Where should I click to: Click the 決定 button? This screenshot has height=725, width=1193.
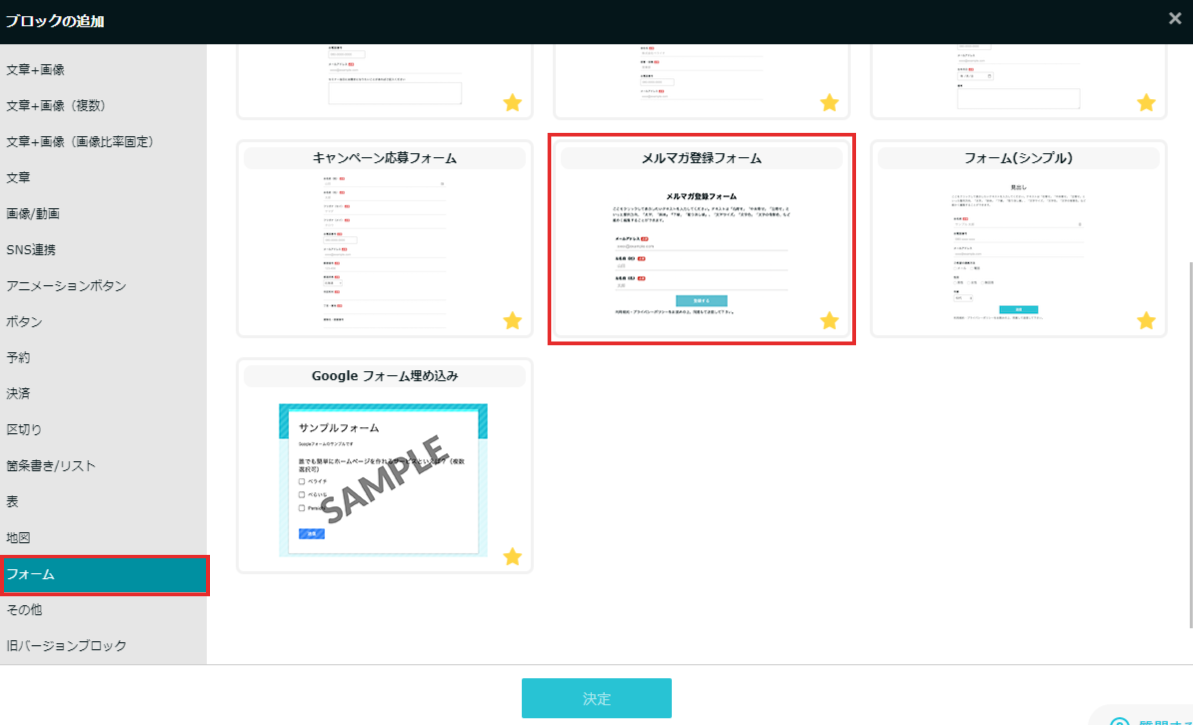[x=596, y=698]
